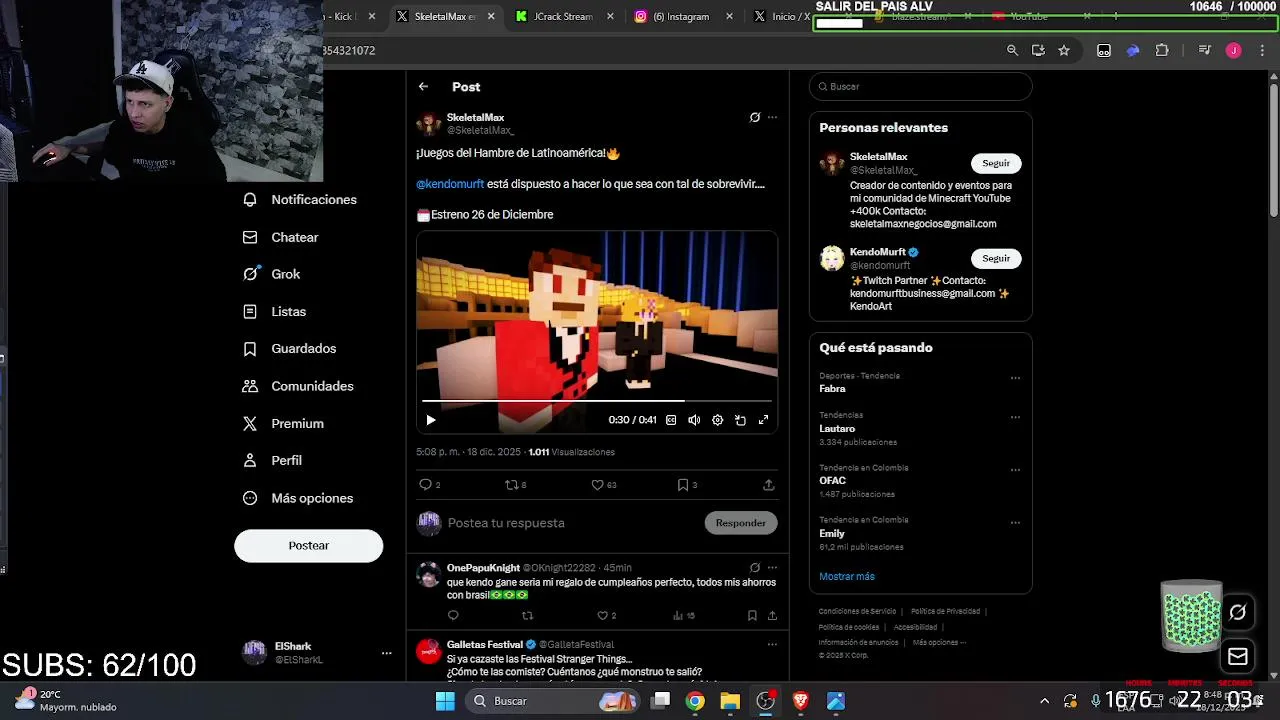Click Grok icon on OnePapuKnight reply
Screen dimensions: 1280x720
(x=755, y=567)
